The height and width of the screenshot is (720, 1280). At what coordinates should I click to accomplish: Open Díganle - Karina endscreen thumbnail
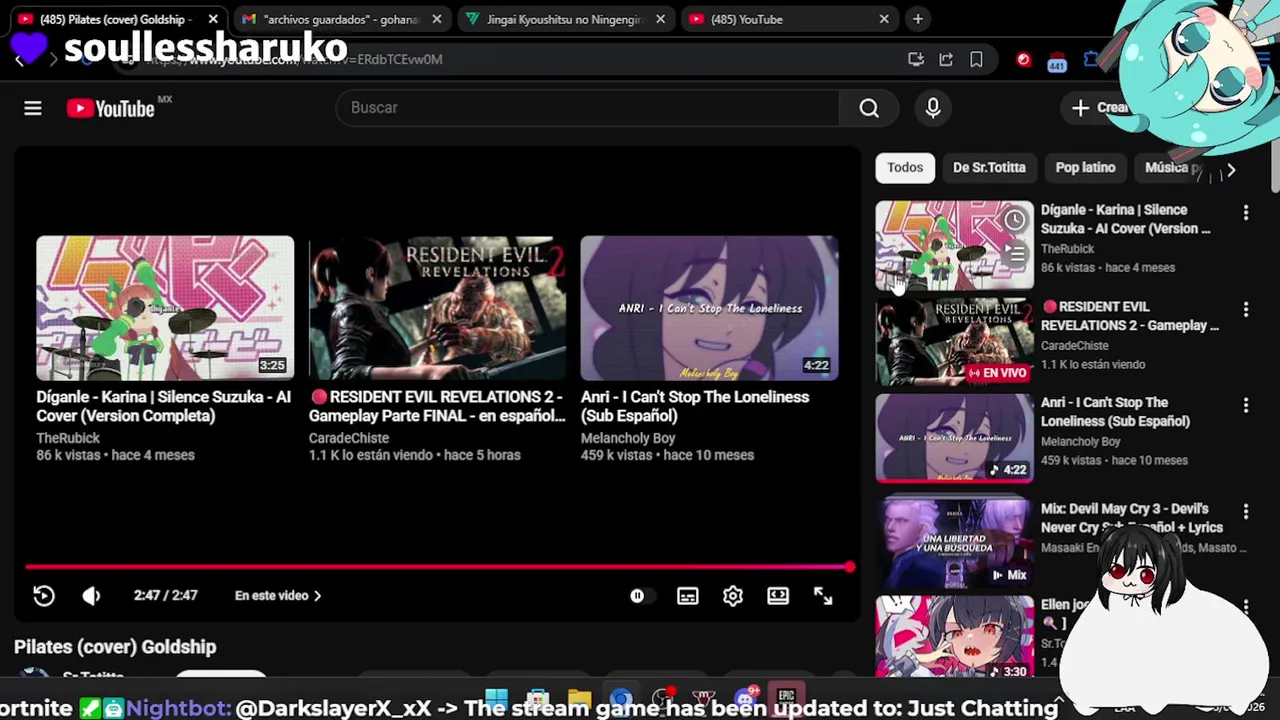tap(165, 308)
